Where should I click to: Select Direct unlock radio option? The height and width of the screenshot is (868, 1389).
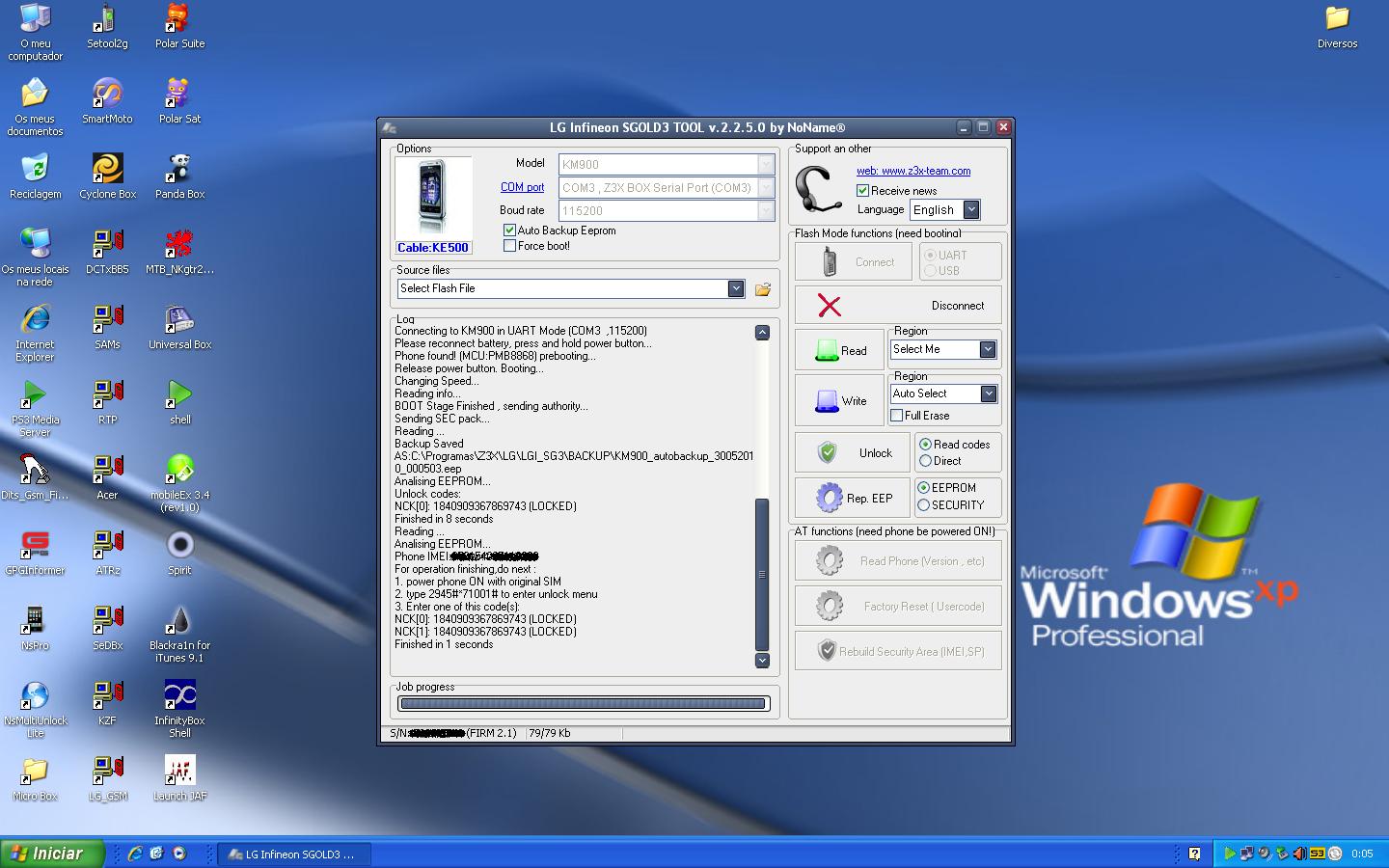[925, 461]
